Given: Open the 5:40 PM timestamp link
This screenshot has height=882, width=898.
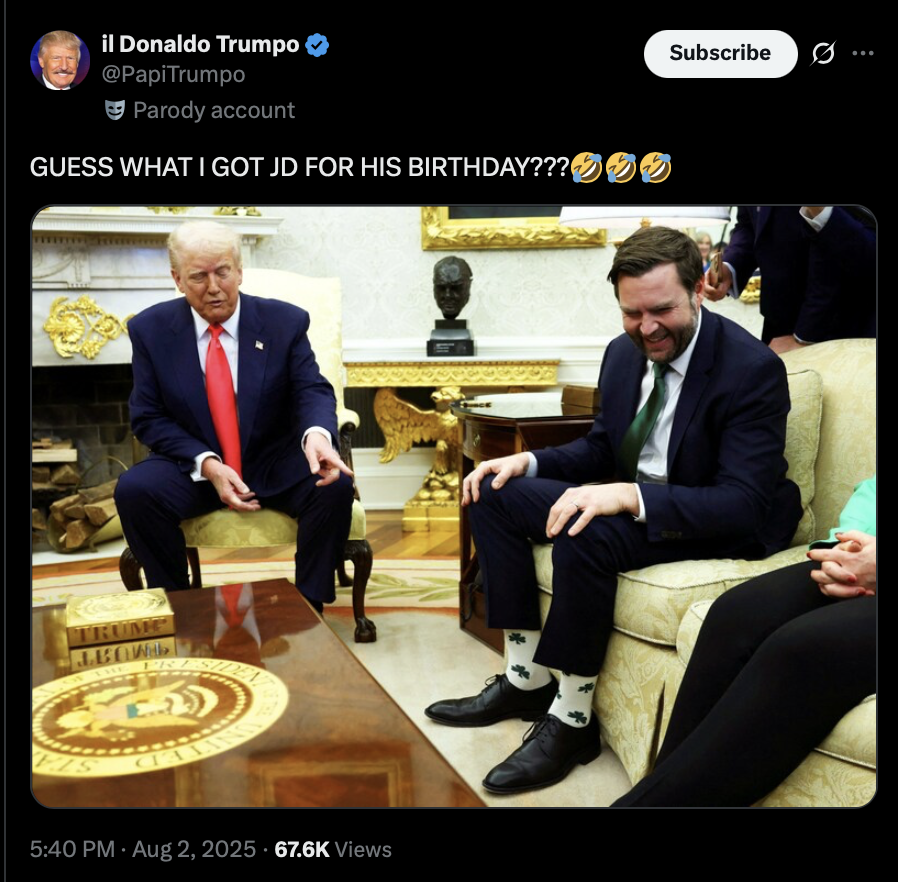Looking at the screenshot, I should (x=72, y=849).
